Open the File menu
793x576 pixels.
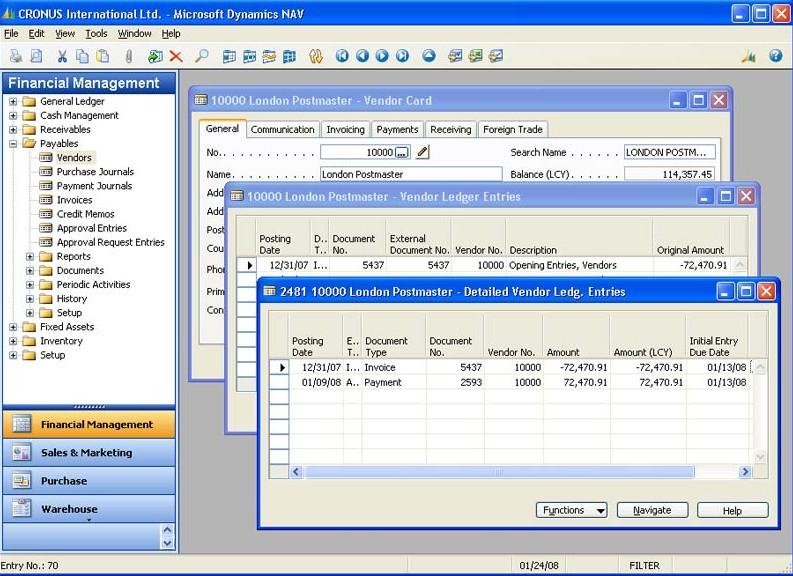(11, 34)
